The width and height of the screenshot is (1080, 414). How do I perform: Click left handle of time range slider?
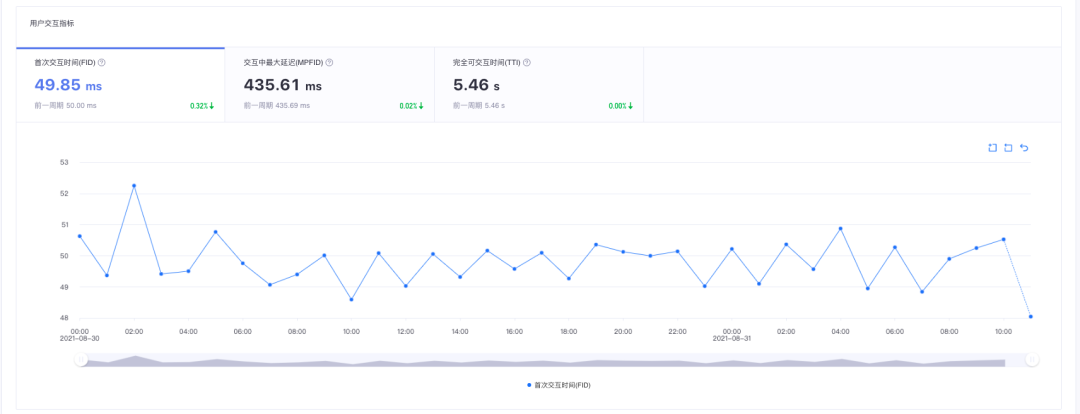click(x=81, y=359)
